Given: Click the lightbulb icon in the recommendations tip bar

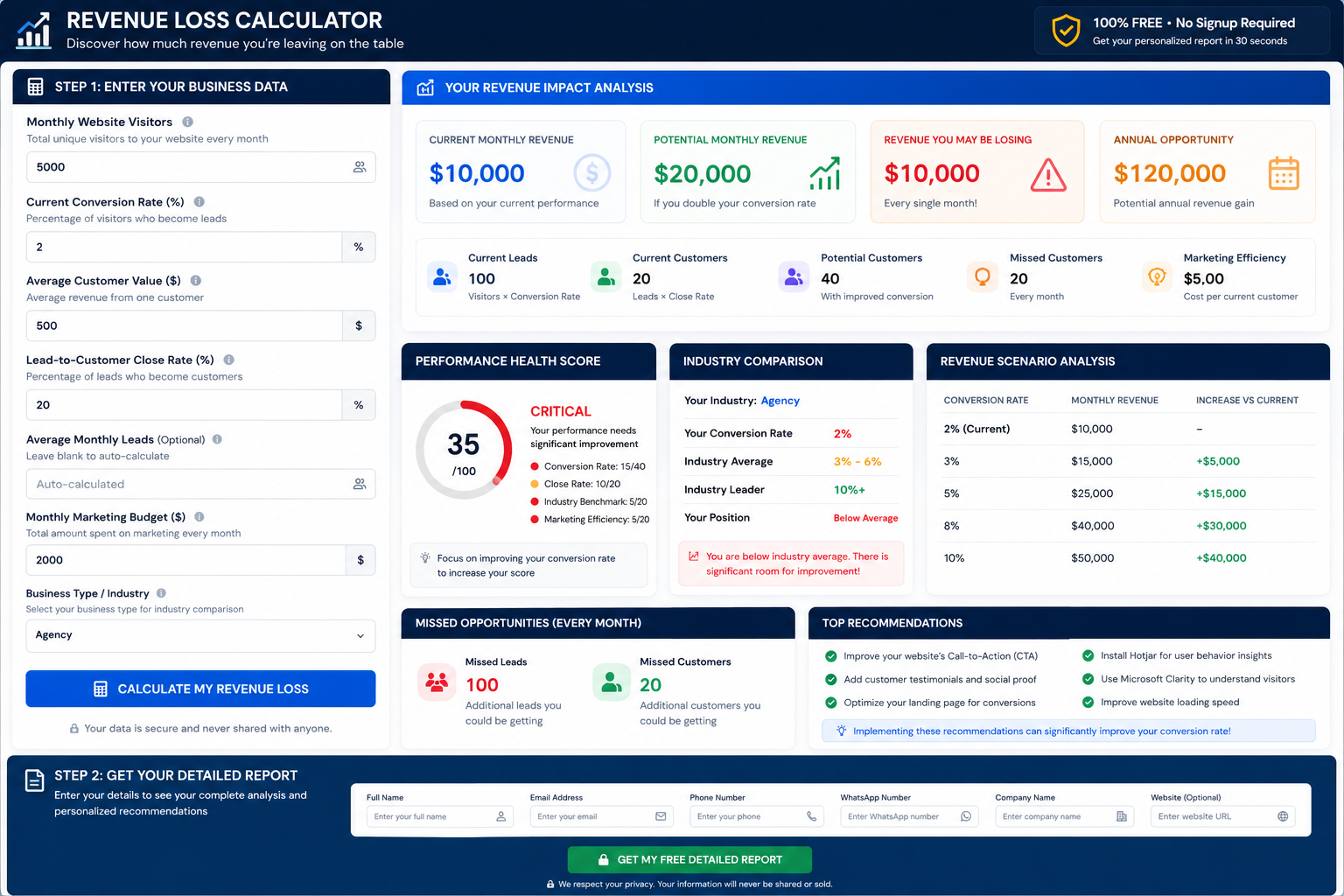Looking at the screenshot, I should tap(841, 731).
